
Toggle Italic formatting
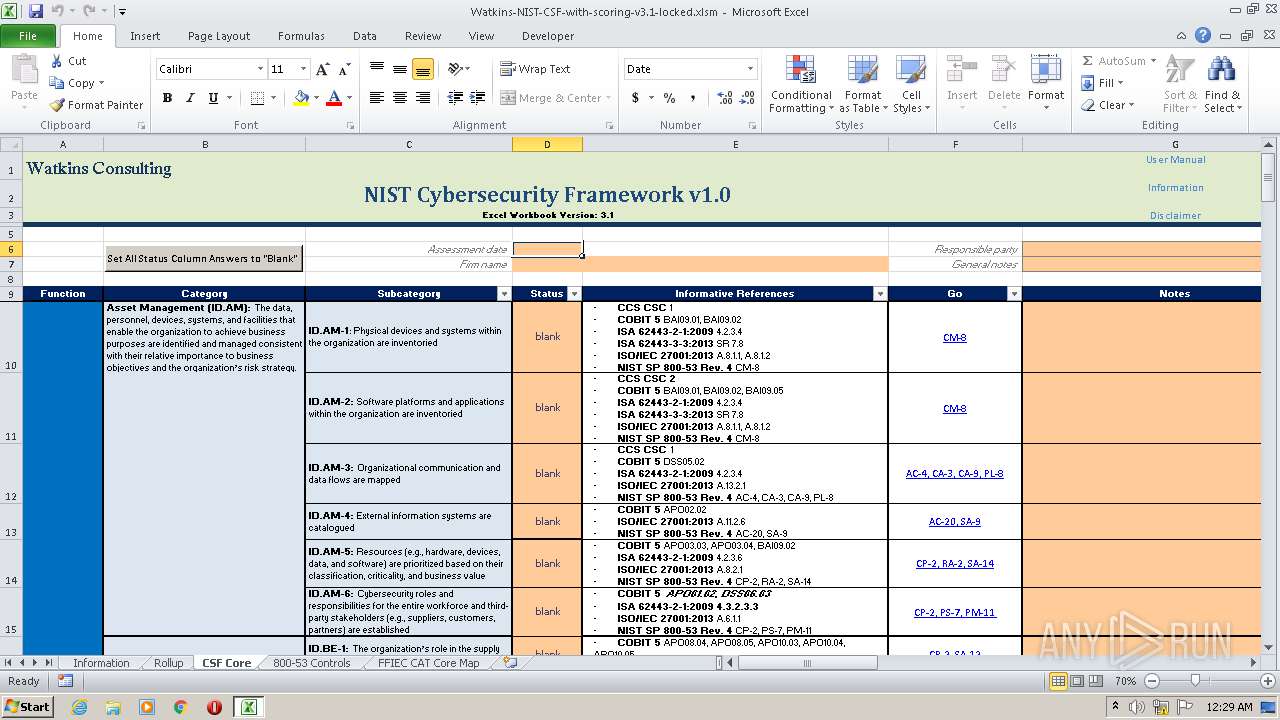coord(190,98)
